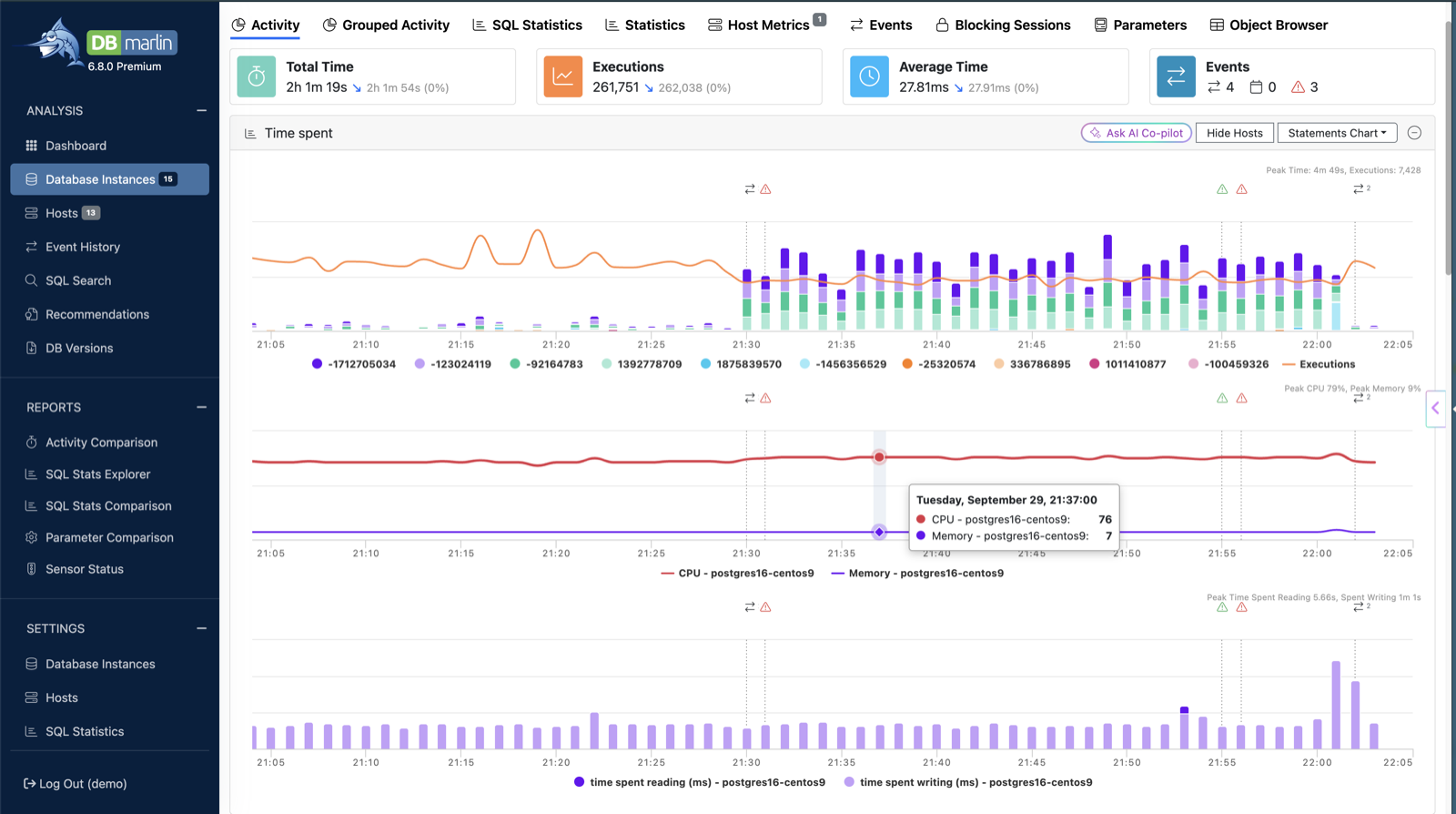Toggle legend series -1456356529

(x=843, y=364)
